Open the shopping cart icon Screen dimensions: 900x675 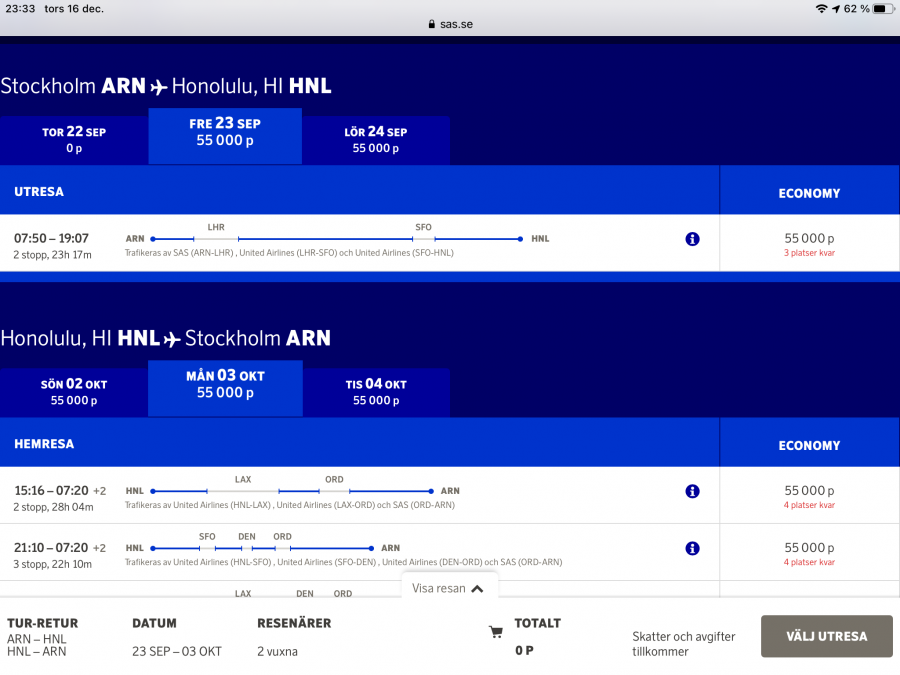tap(496, 632)
